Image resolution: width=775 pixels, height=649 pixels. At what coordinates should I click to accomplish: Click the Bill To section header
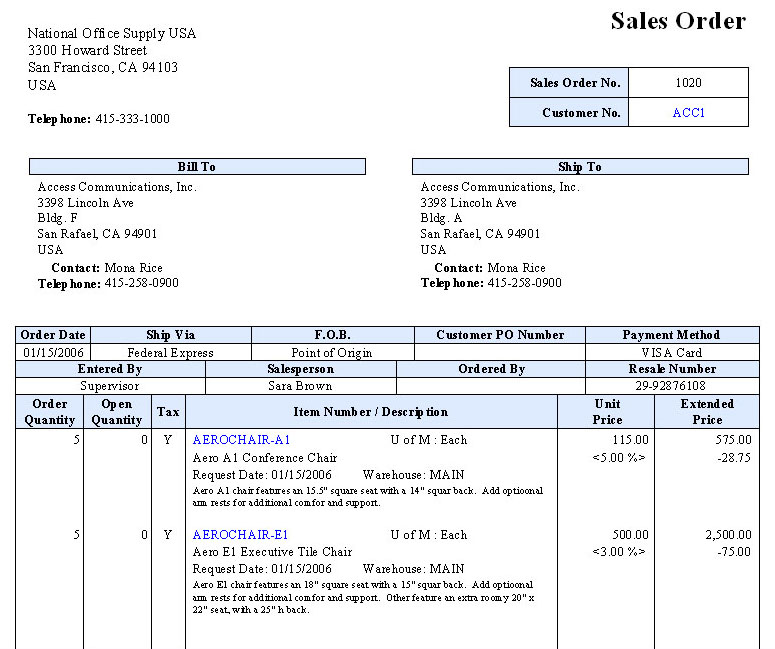coord(197,167)
